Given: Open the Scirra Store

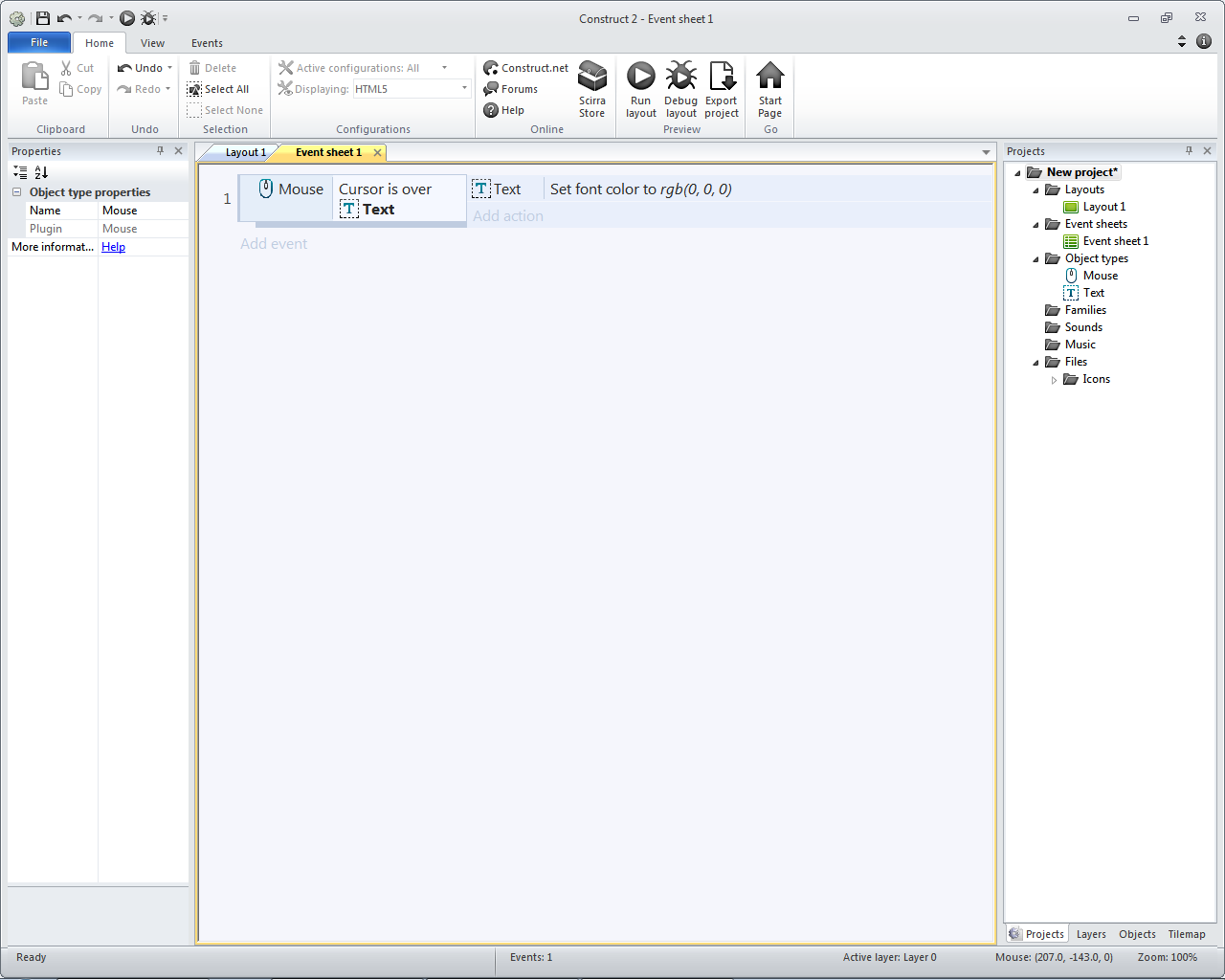Looking at the screenshot, I should (591, 88).
